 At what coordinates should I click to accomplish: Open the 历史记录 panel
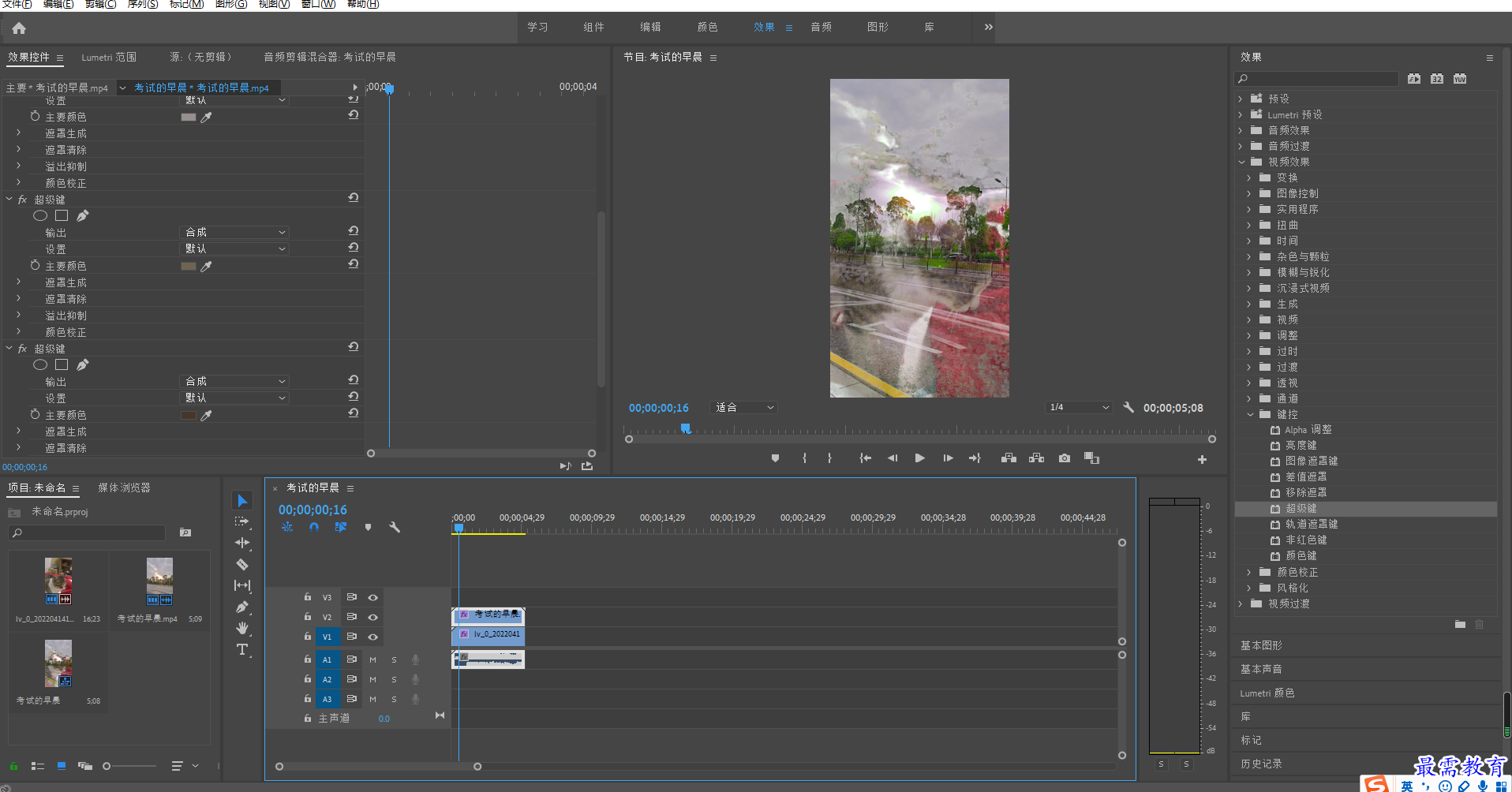[1261, 764]
